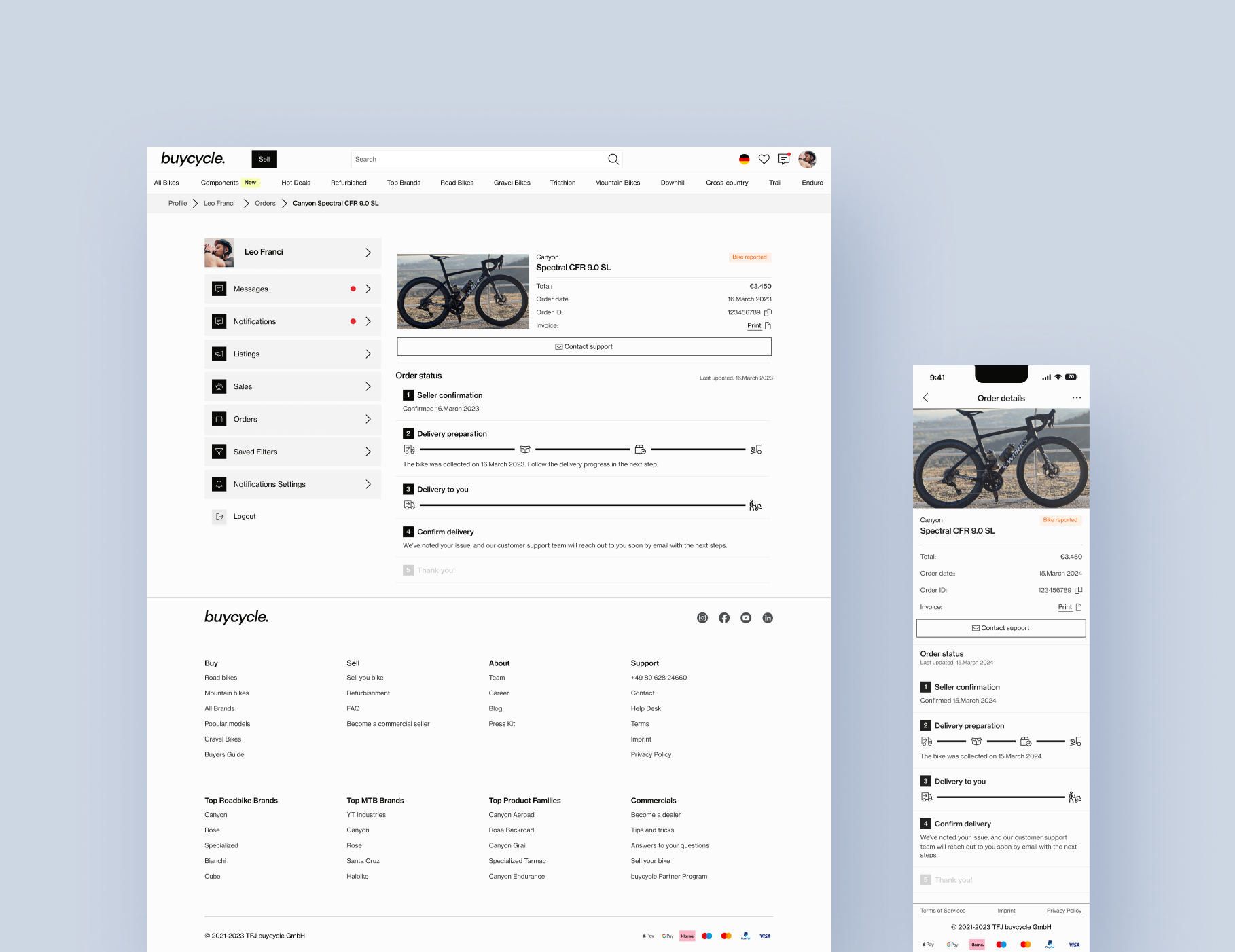Expand the Notifications Settings row chevron
The height and width of the screenshot is (952, 1235).
pyautogui.click(x=368, y=484)
